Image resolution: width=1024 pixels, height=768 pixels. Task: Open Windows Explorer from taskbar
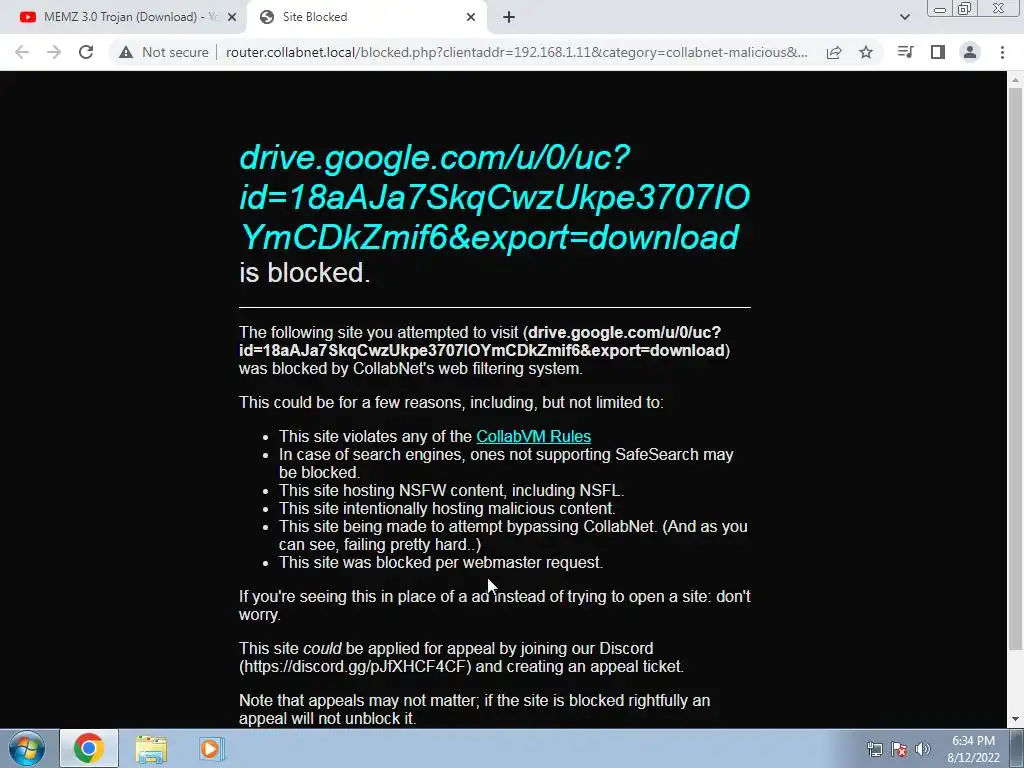coord(151,749)
